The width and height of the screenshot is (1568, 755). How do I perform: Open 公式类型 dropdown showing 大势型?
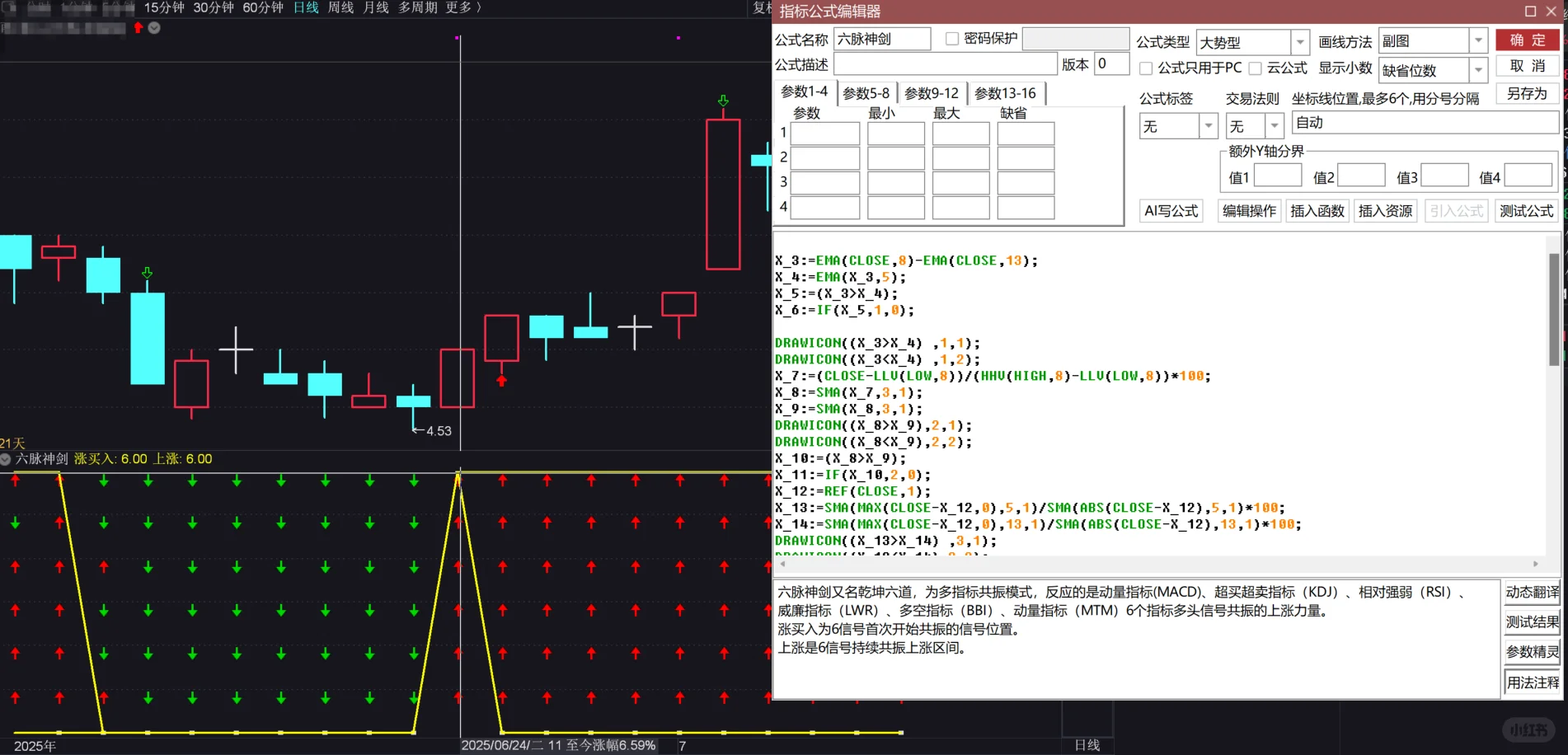[x=1300, y=42]
